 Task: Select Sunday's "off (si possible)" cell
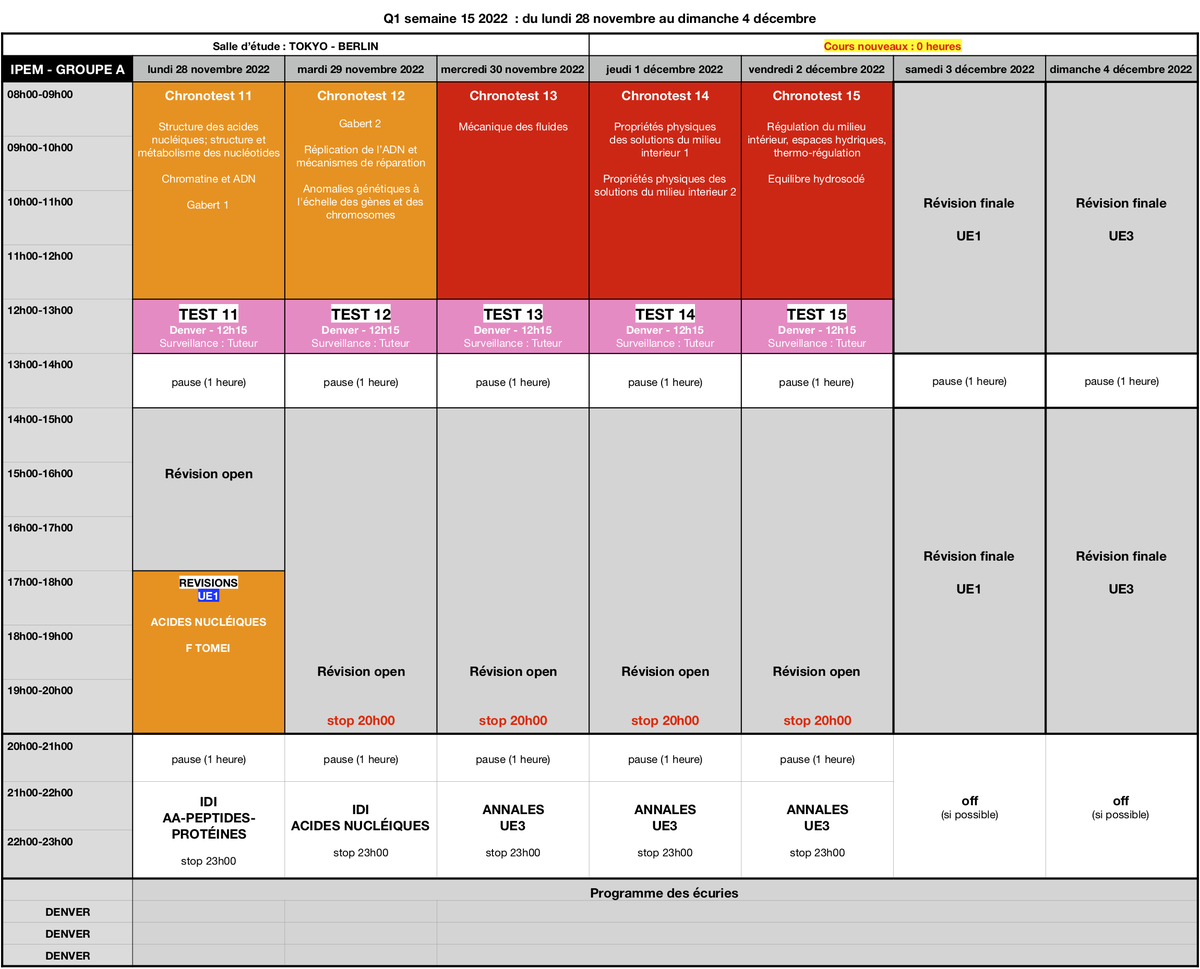(x=1121, y=807)
